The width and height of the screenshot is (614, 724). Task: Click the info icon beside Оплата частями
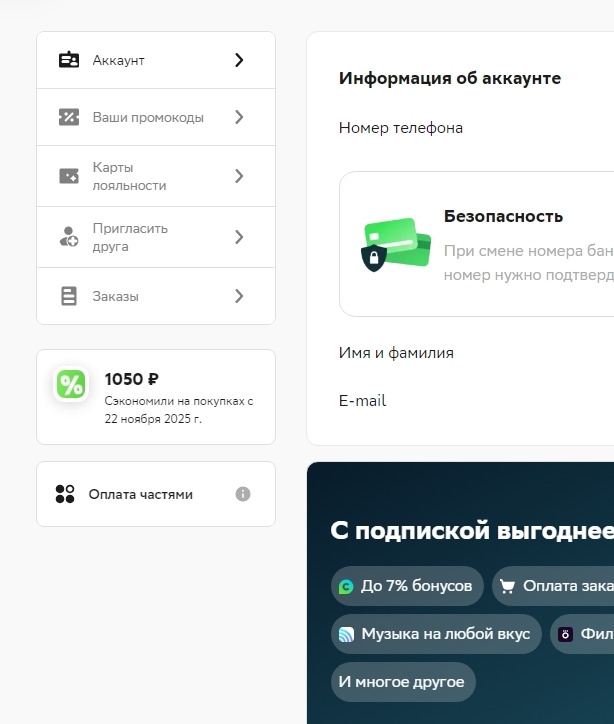pos(243,494)
